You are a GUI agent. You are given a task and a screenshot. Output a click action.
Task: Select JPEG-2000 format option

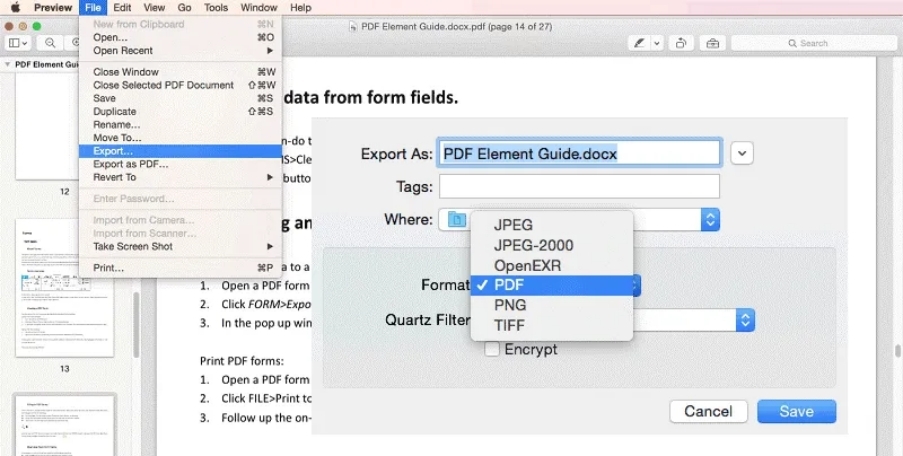[552, 245]
